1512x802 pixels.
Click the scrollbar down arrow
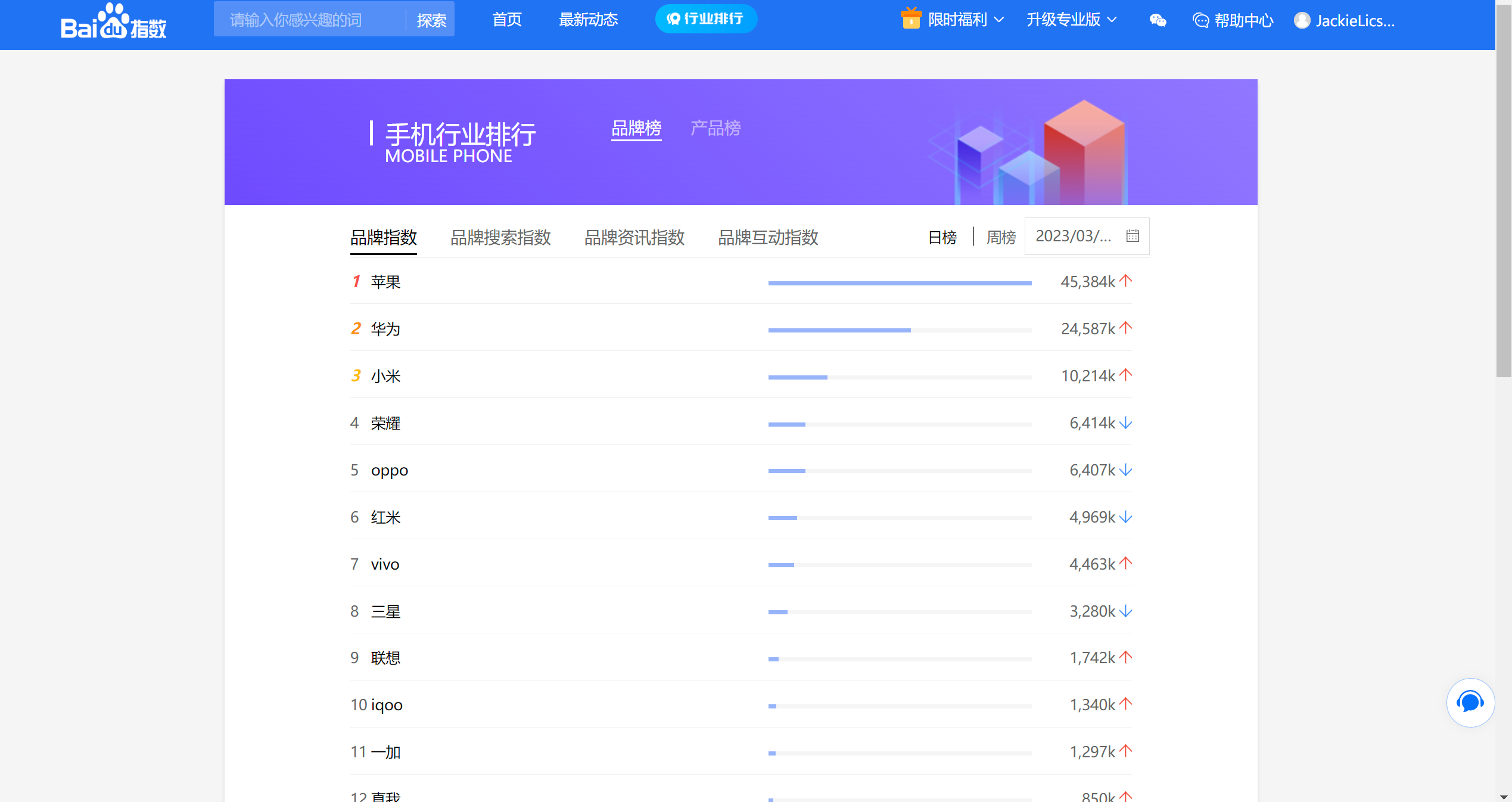coord(1504,797)
